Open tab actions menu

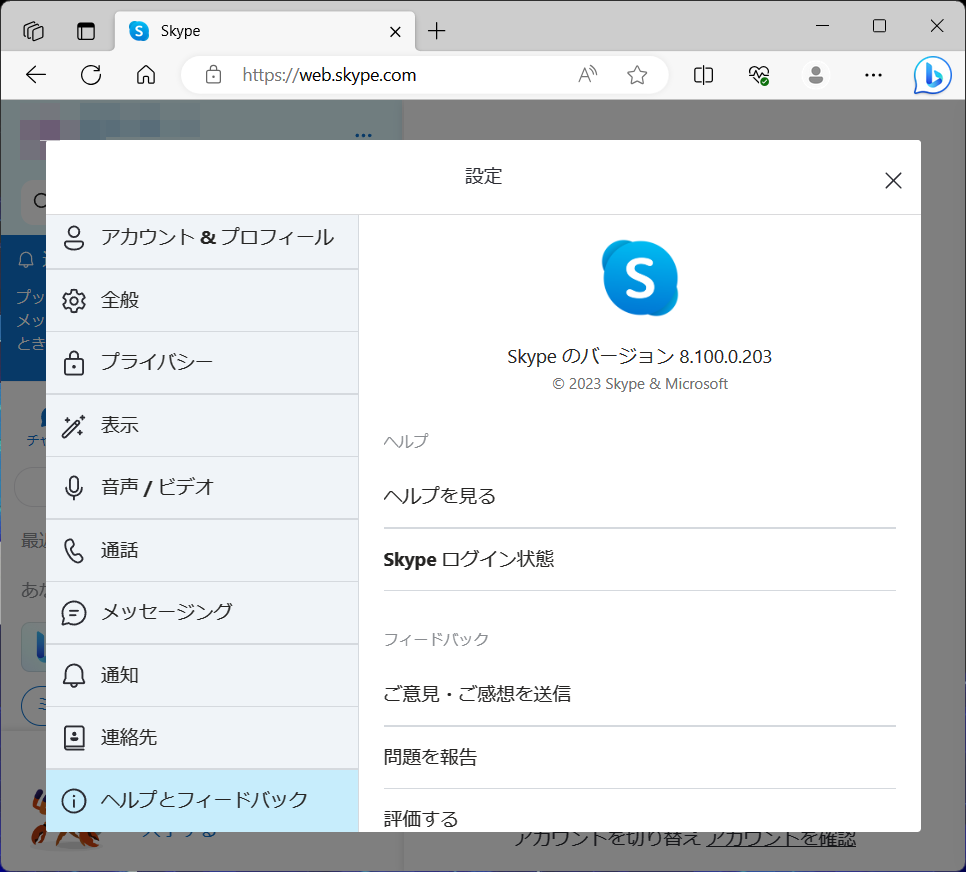[86, 31]
